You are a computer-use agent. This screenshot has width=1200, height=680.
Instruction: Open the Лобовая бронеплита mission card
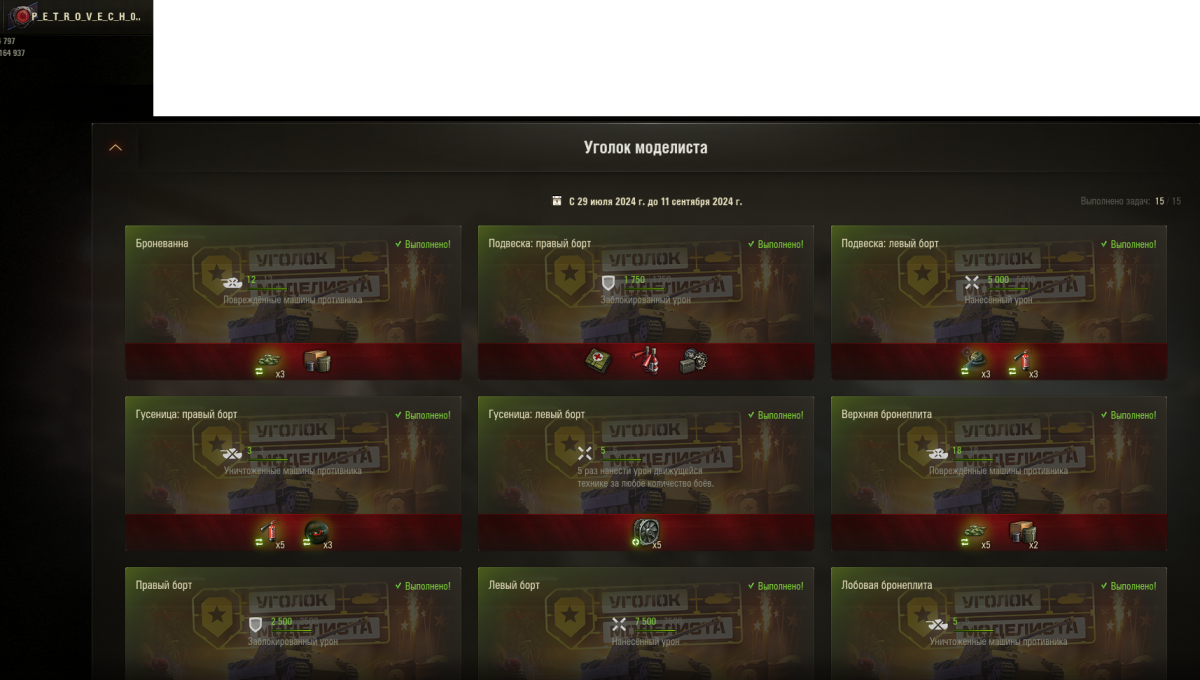(999, 624)
